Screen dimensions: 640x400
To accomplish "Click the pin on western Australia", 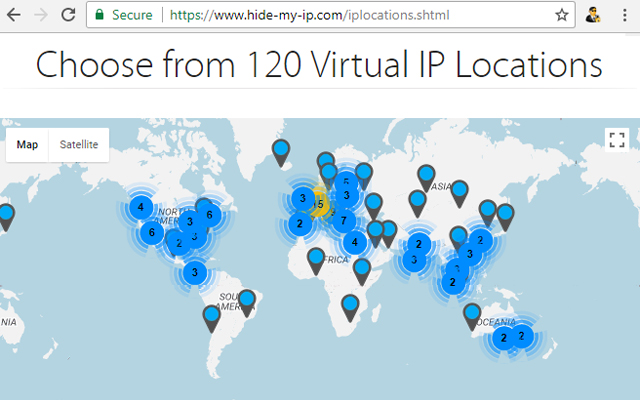I will 472,315.
